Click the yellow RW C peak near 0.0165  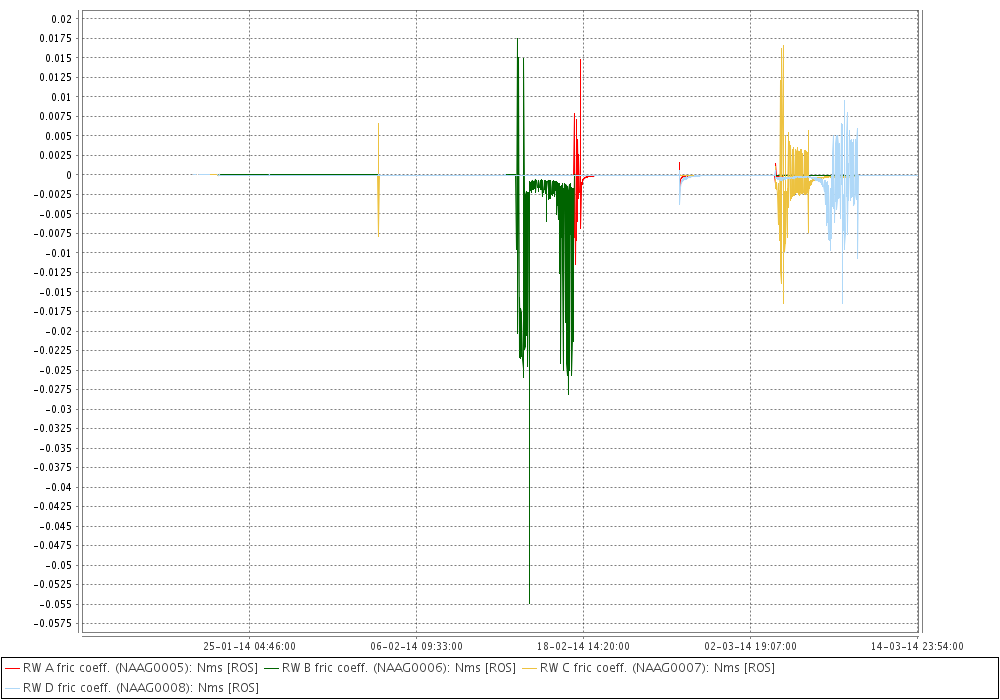coord(783,48)
